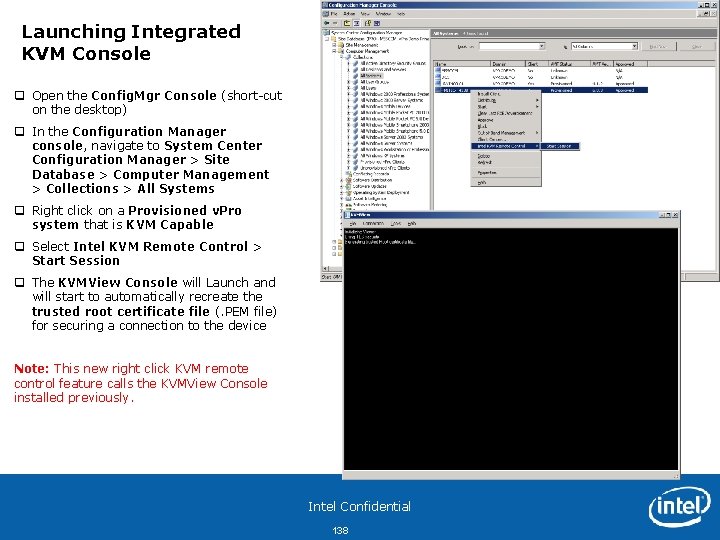720x540 pixels.
Task: Click the Approved column header
Action: pos(631,64)
